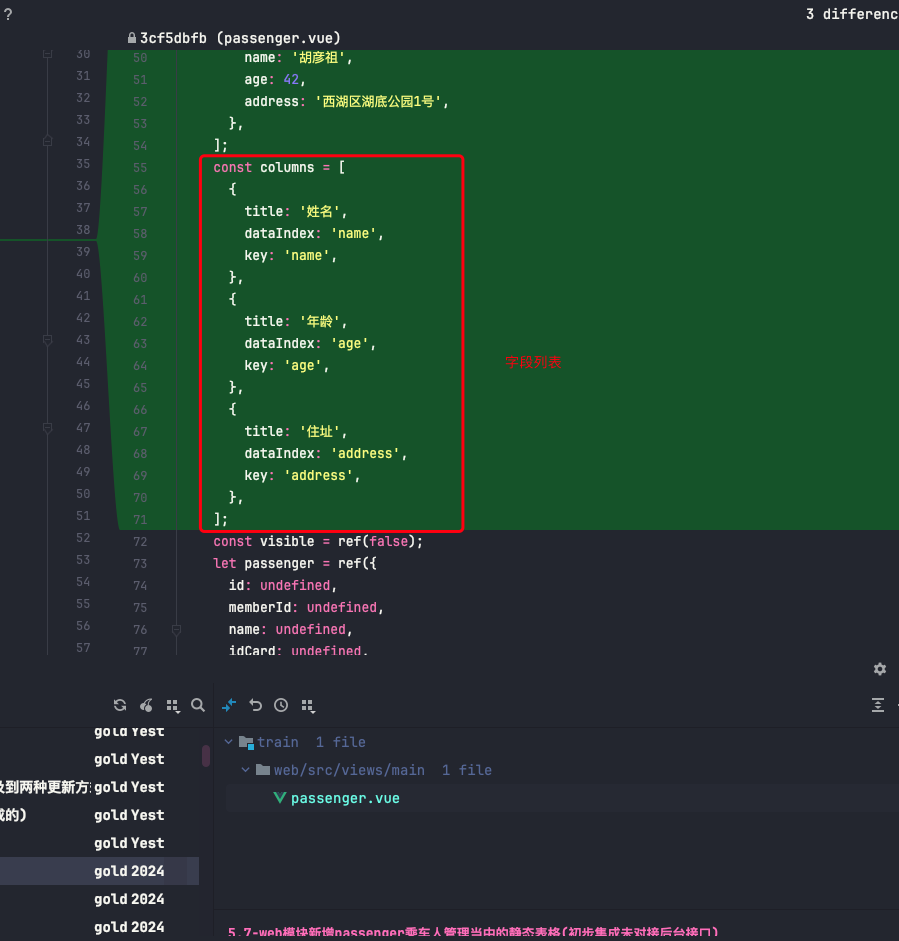Click the code line dataIndex: 'name'
Screen dimensions: 899x941
coord(314,233)
